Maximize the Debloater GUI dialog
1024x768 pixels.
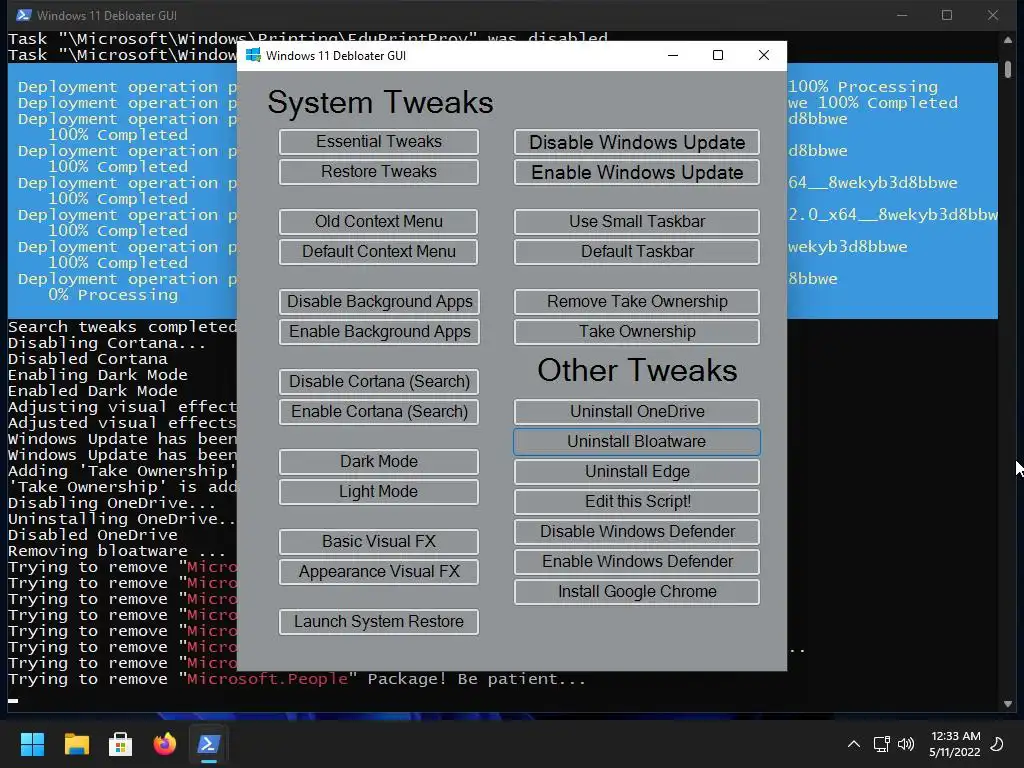click(718, 56)
